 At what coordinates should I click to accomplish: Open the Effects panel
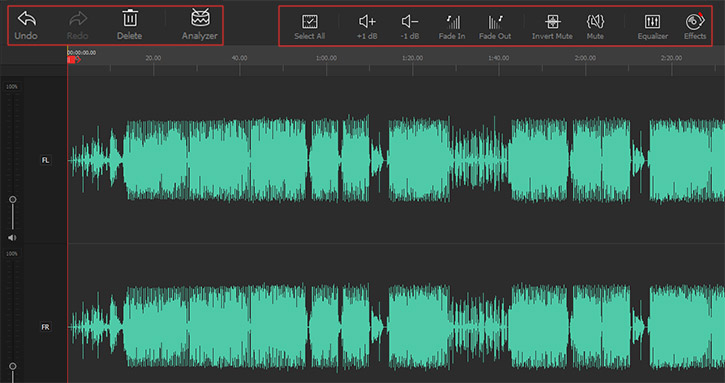click(x=695, y=27)
